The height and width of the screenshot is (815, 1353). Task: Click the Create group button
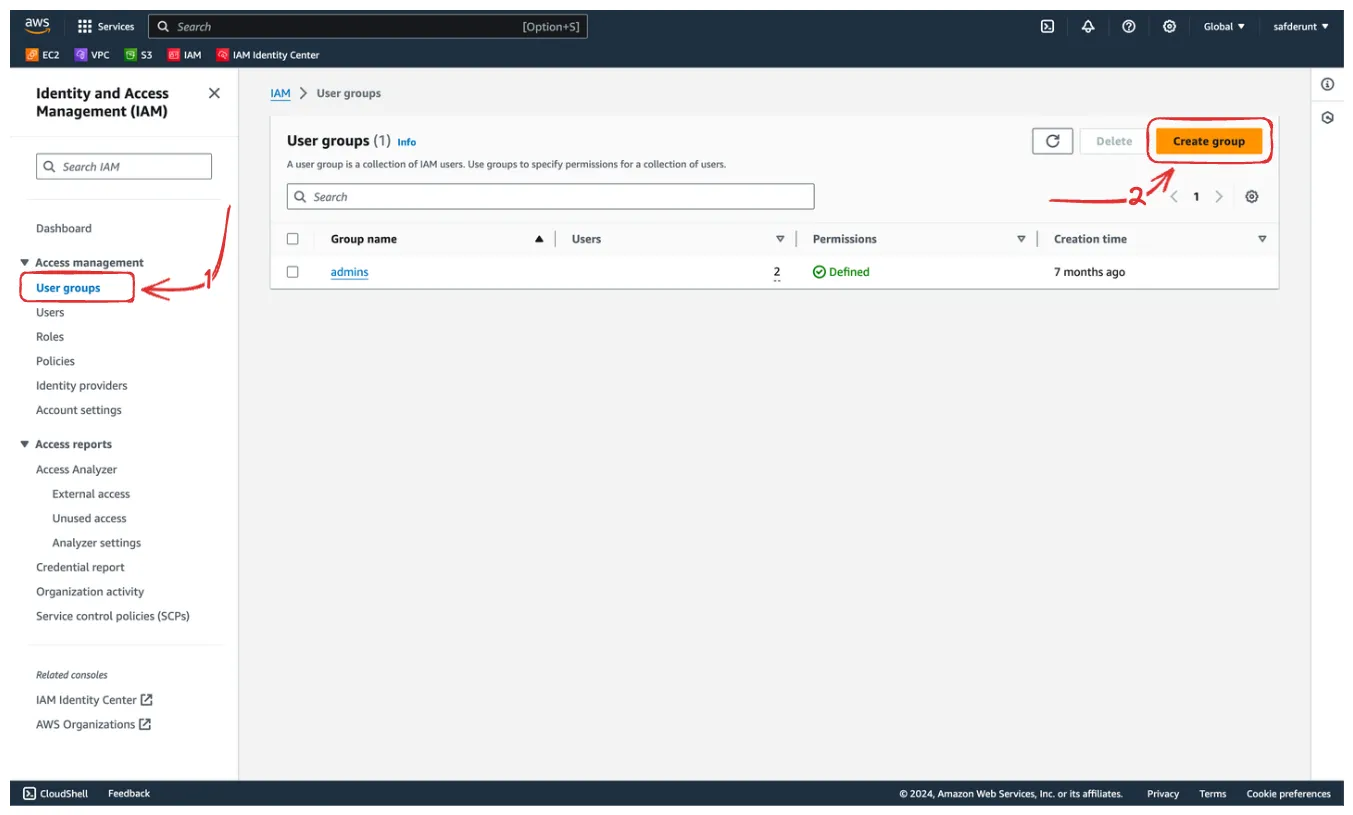pos(1208,141)
